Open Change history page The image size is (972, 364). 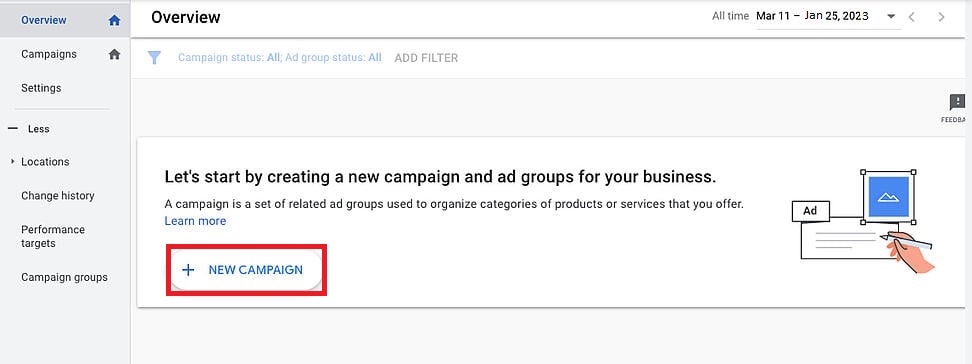pyautogui.click(x=58, y=196)
